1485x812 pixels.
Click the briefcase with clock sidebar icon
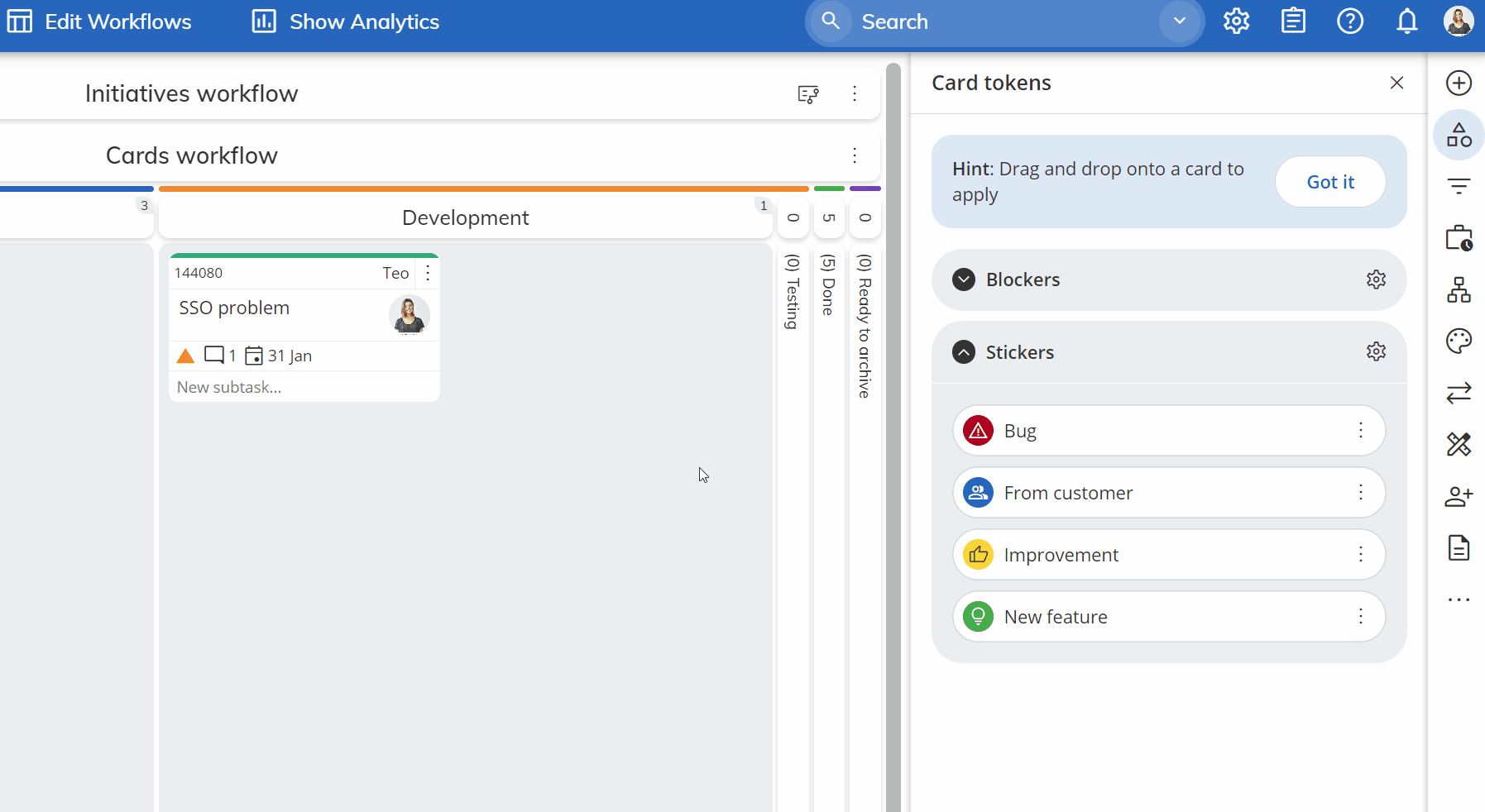1459,239
